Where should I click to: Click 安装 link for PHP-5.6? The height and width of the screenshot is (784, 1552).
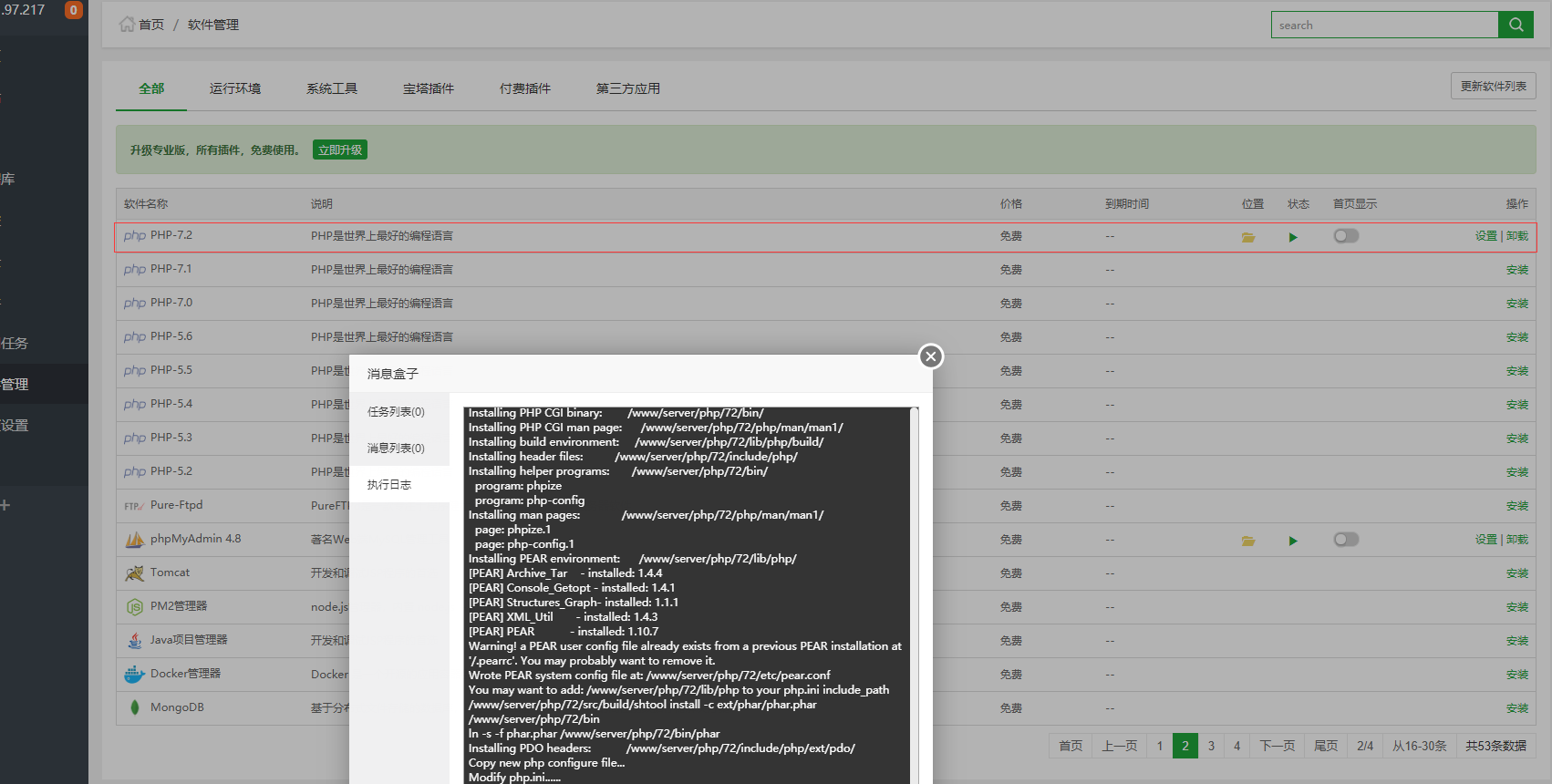1517,337
